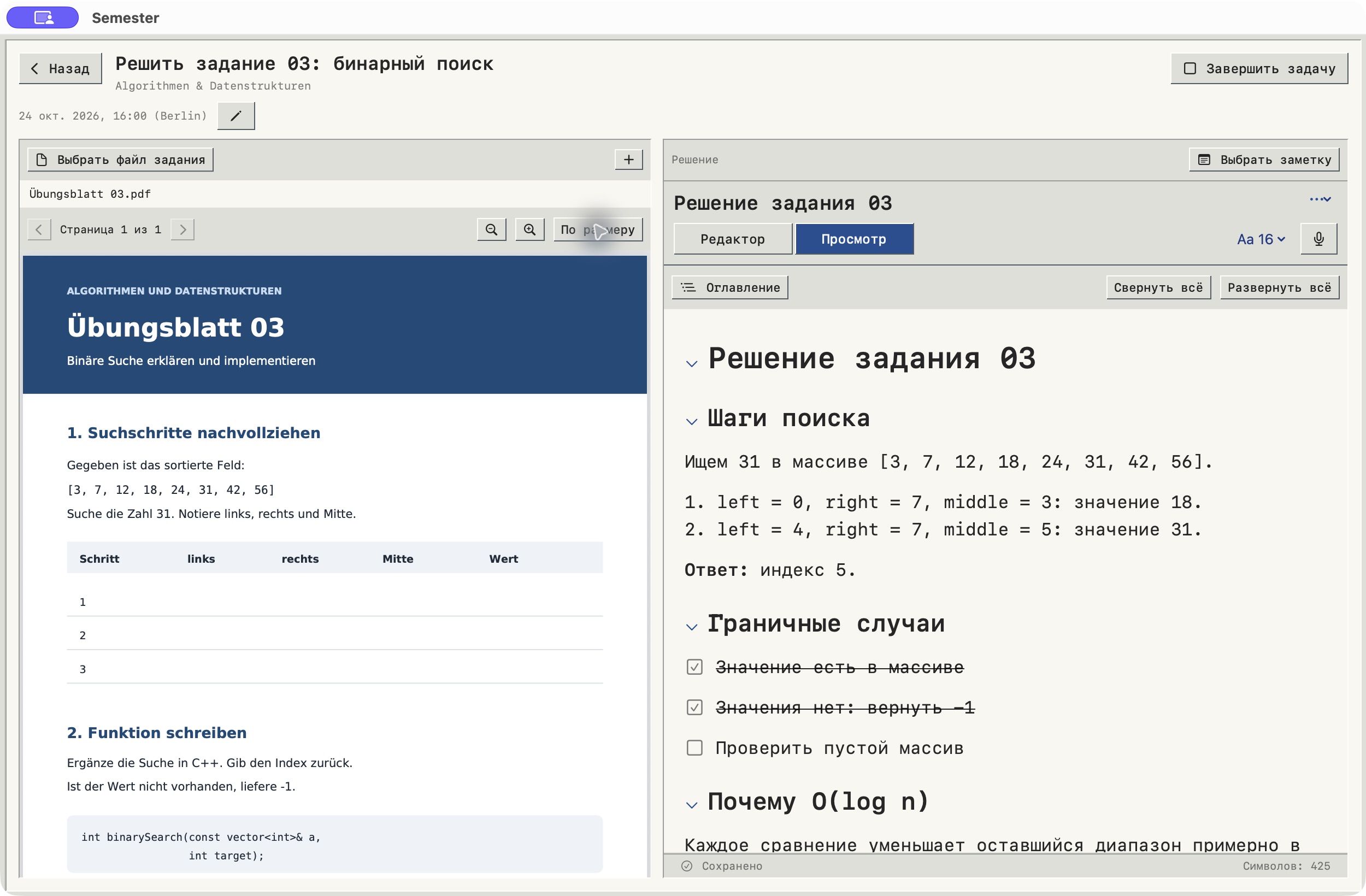Start dictation with the microphone icon

coord(1319,239)
